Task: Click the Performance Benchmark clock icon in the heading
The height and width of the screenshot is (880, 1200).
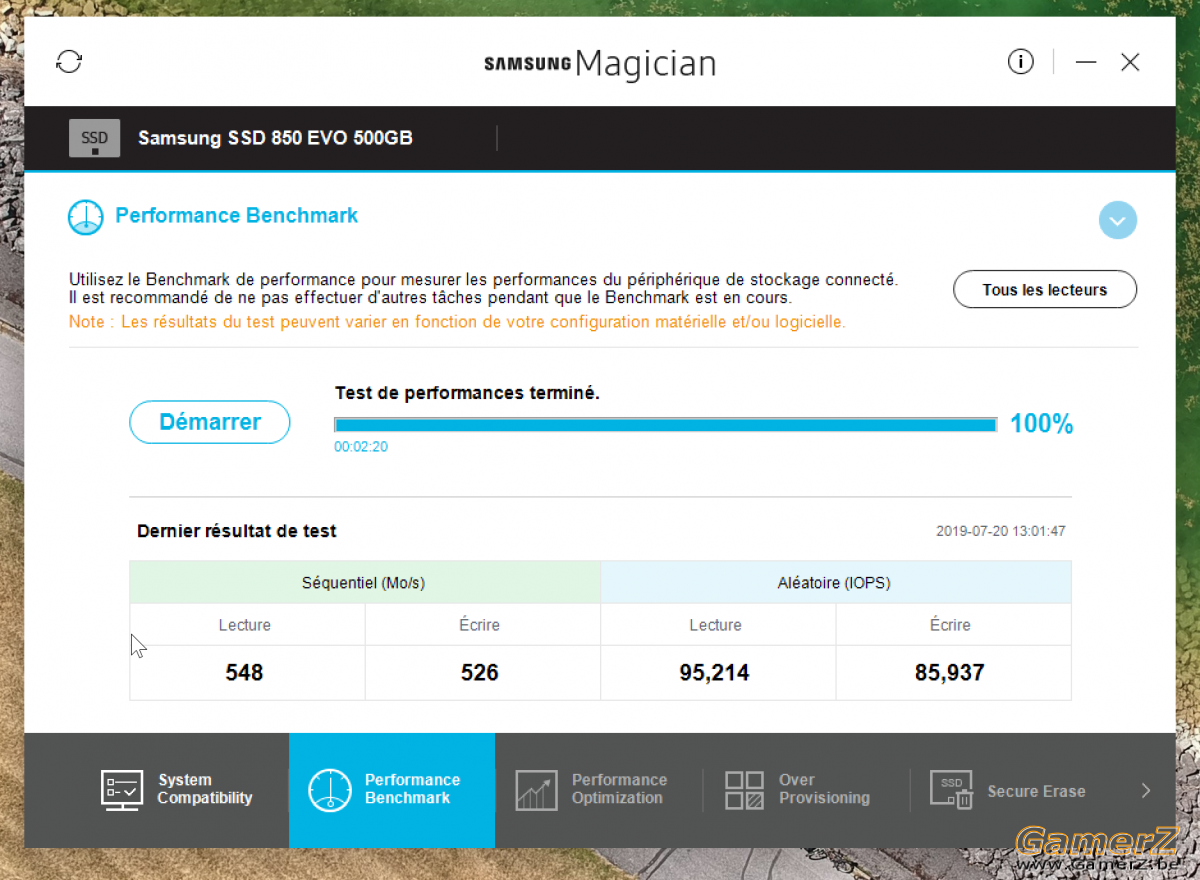Action: (86, 217)
